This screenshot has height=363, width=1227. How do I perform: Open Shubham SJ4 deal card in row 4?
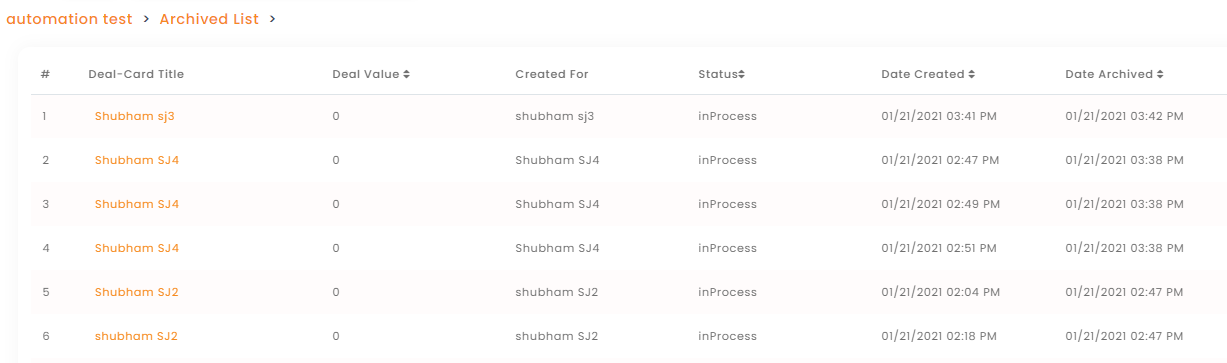tap(137, 248)
